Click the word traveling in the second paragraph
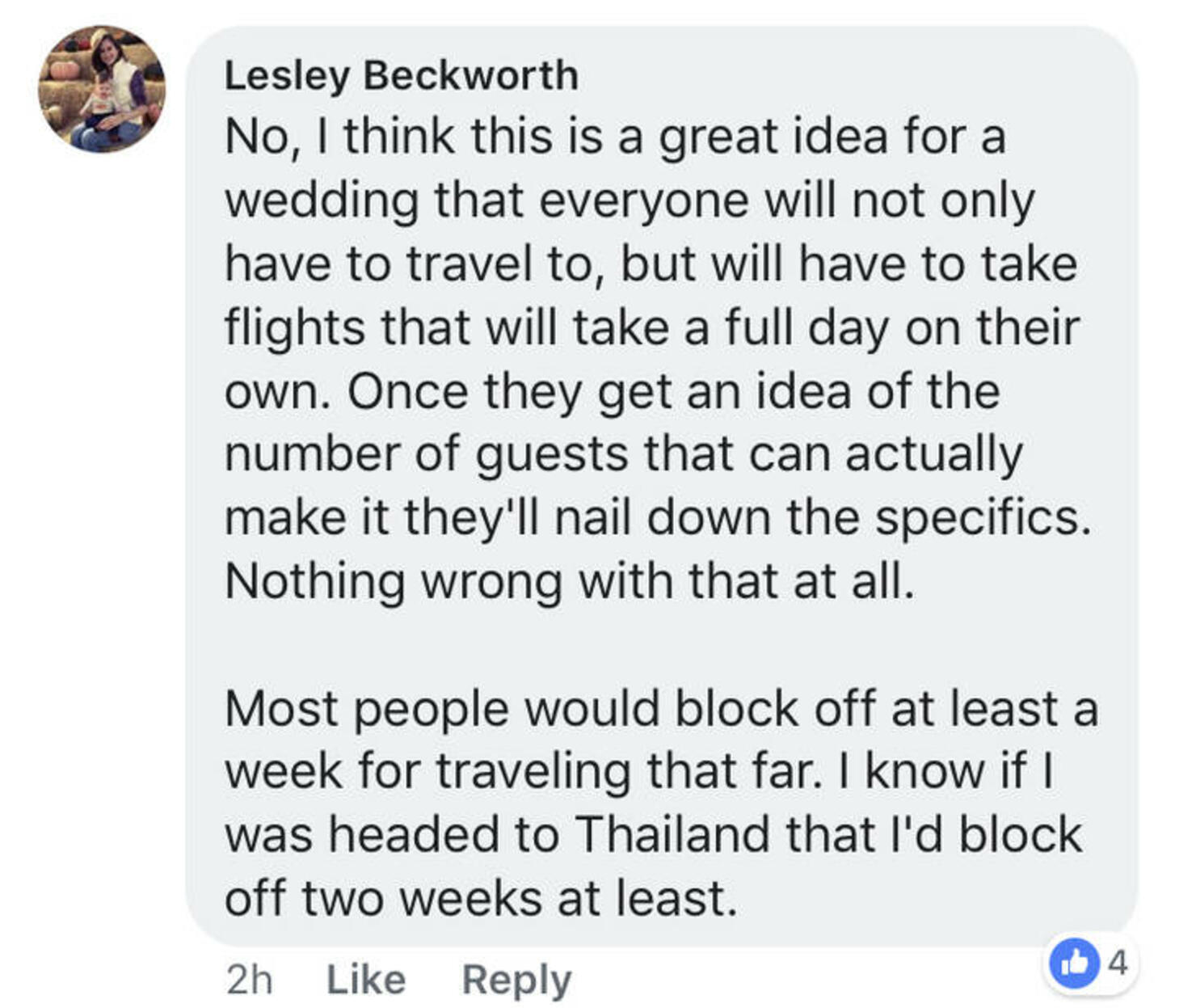The width and height of the screenshot is (1196, 1008). 533,772
